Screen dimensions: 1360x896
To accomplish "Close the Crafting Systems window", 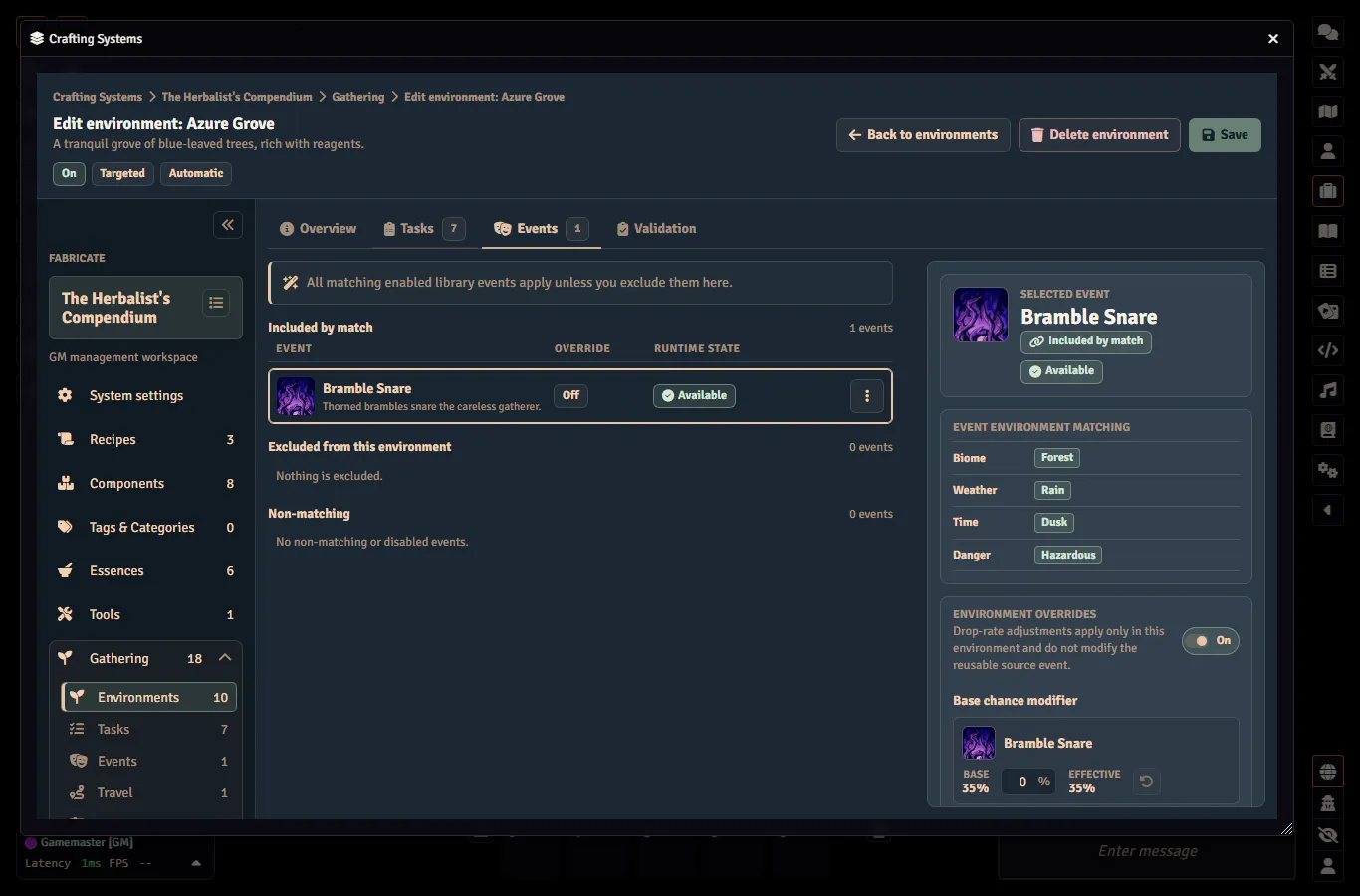I will point(1272,39).
